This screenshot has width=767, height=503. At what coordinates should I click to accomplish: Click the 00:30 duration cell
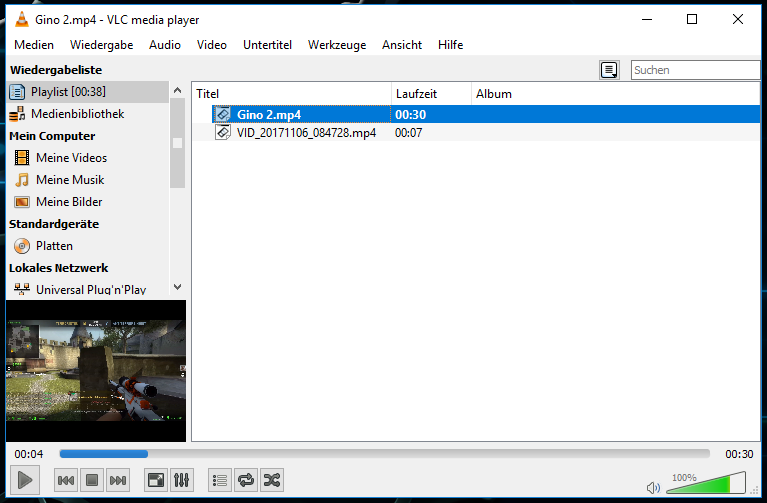tap(410, 115)
